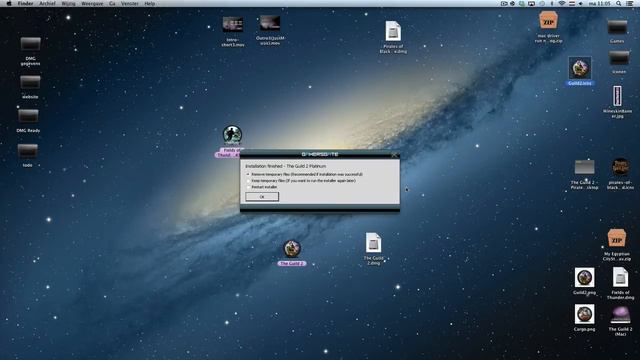
Task: Select The Guild 2 (Mac) disk
Action: pyautogui.click(x=620, y=316)
